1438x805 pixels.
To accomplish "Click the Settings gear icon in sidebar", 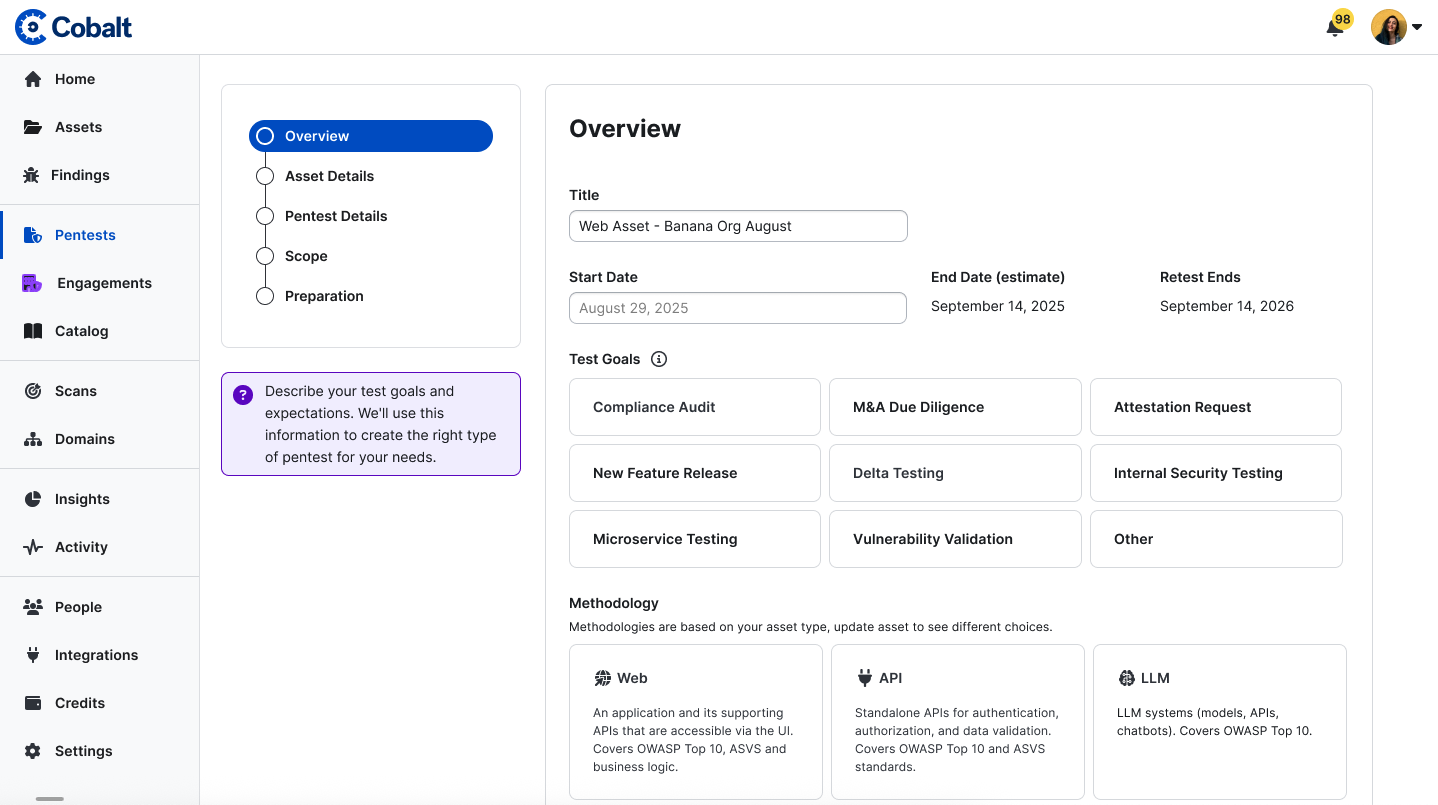I will 33,751.
